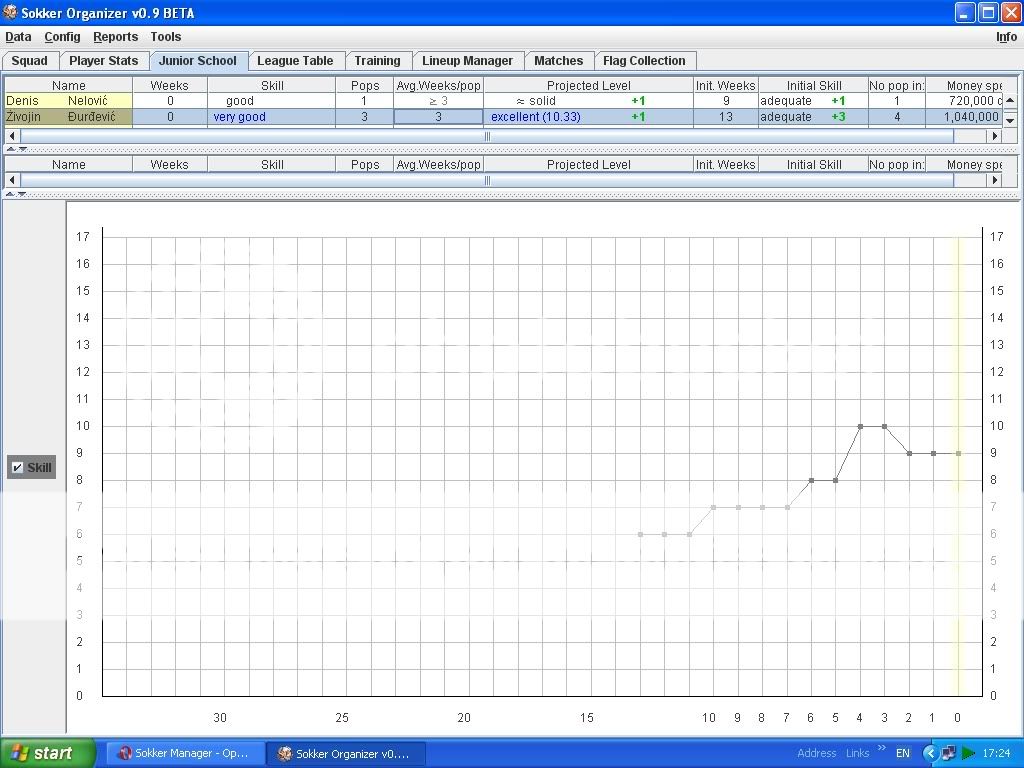Click the 'good' skill cell for Denis

(x=272, y=101)
